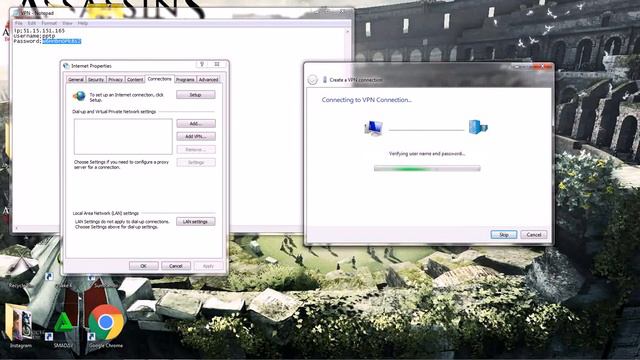Click 'Verifying user name and password...' status text
640x360 pixels.
tap(427, 154)
